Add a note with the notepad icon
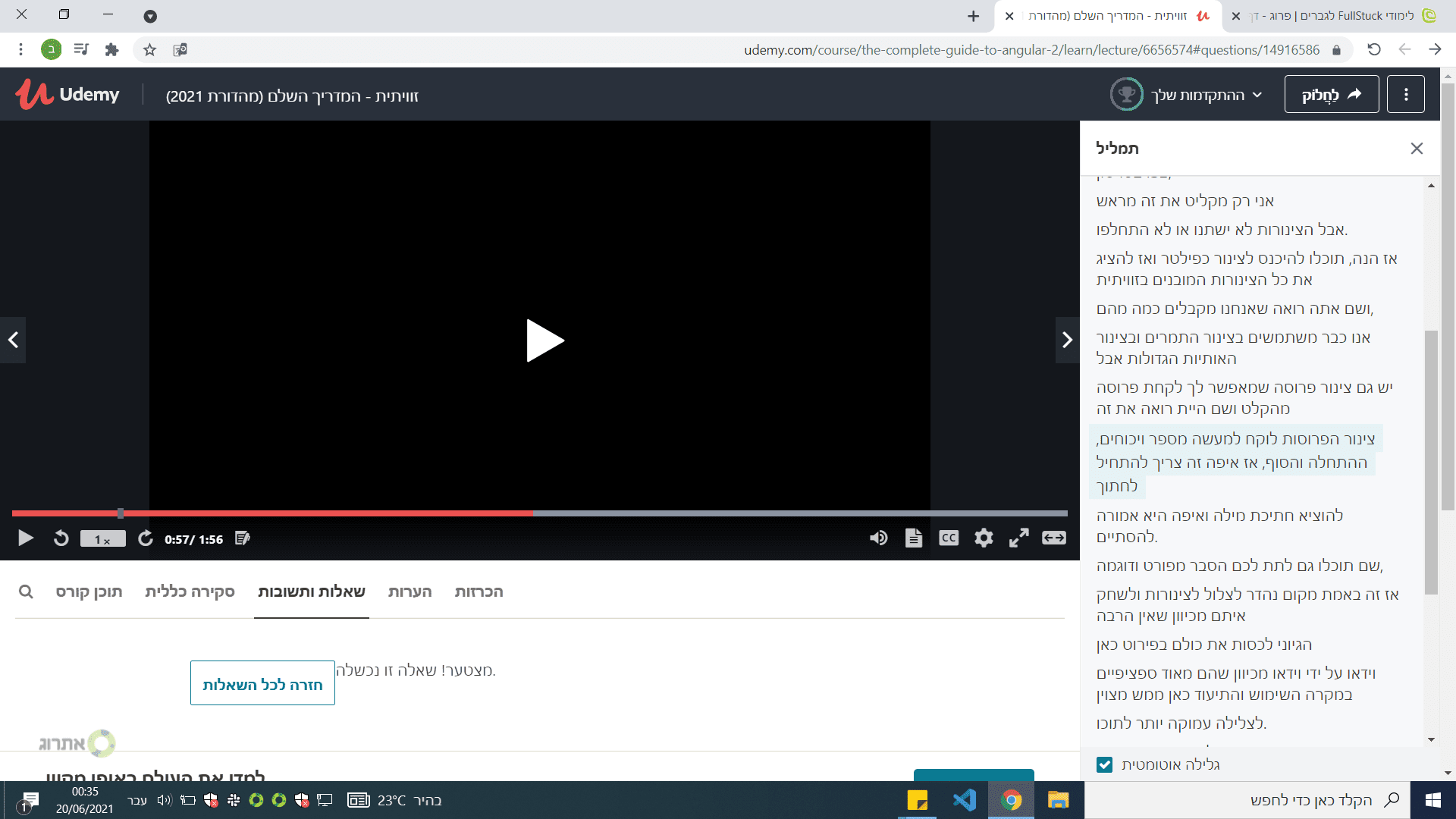Viewport: 1456px width, 819px height. 243,538
